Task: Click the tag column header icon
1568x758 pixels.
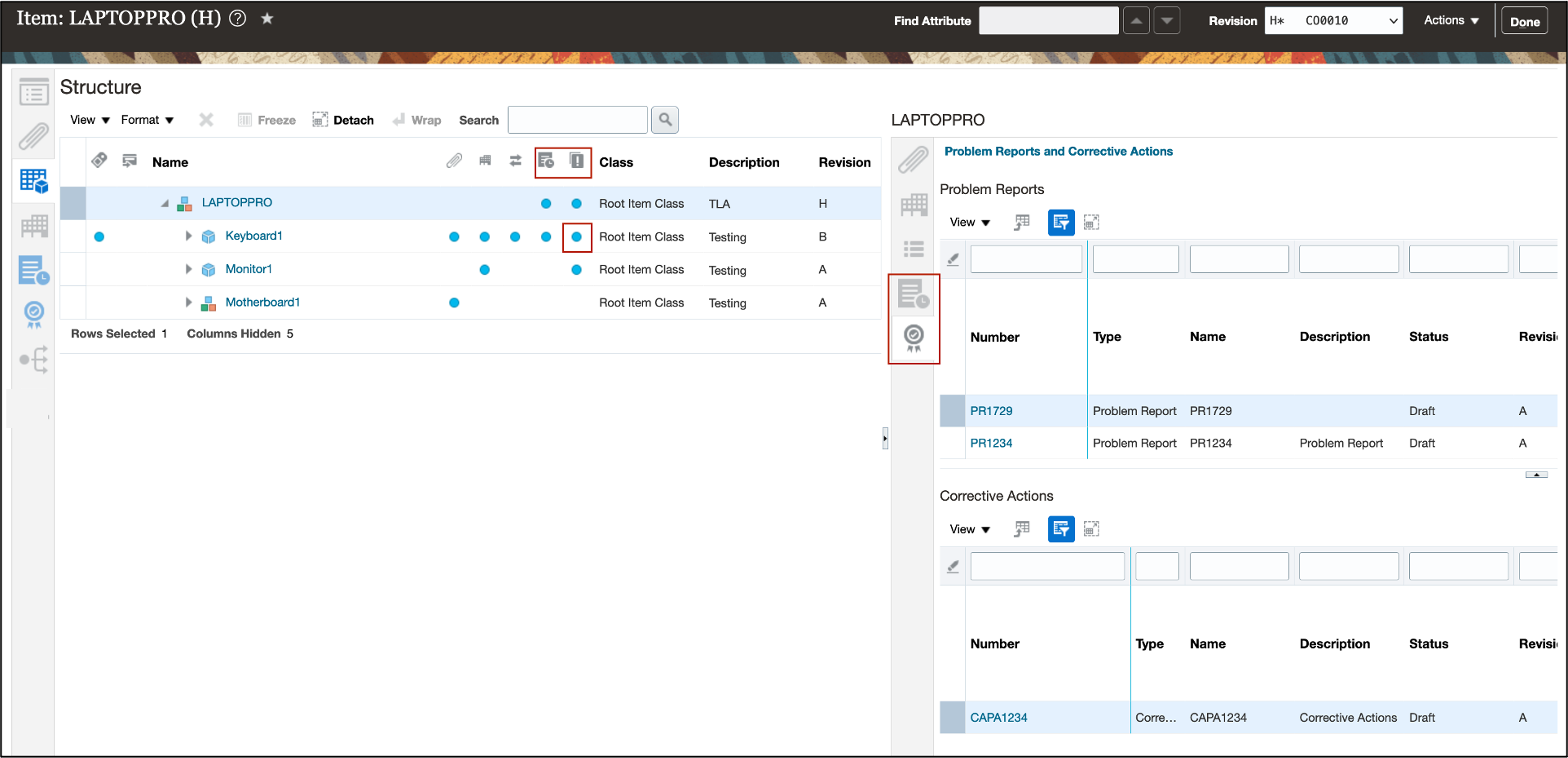Action: [99, 161]
